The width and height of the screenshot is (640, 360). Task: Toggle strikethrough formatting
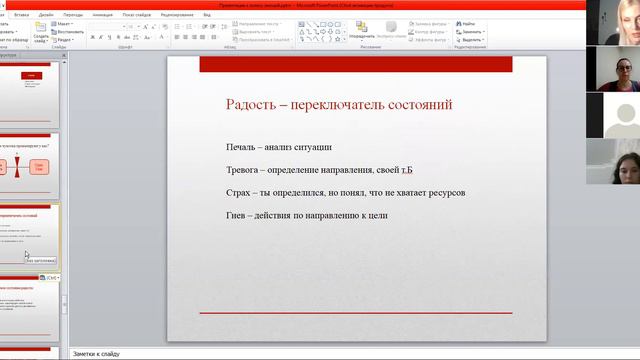(127, 37)
